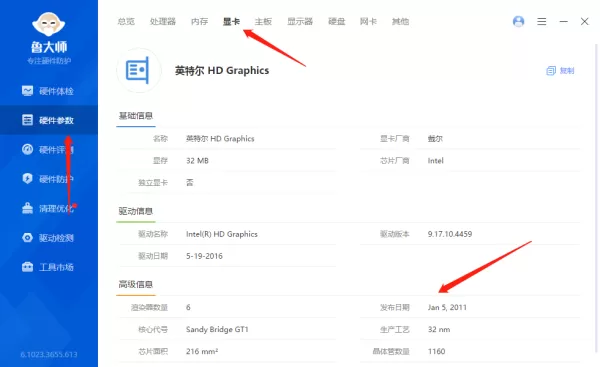Click the 驱动信息 section header
Image resolution: width=600 pixels, height=367 pixels.
135,211
